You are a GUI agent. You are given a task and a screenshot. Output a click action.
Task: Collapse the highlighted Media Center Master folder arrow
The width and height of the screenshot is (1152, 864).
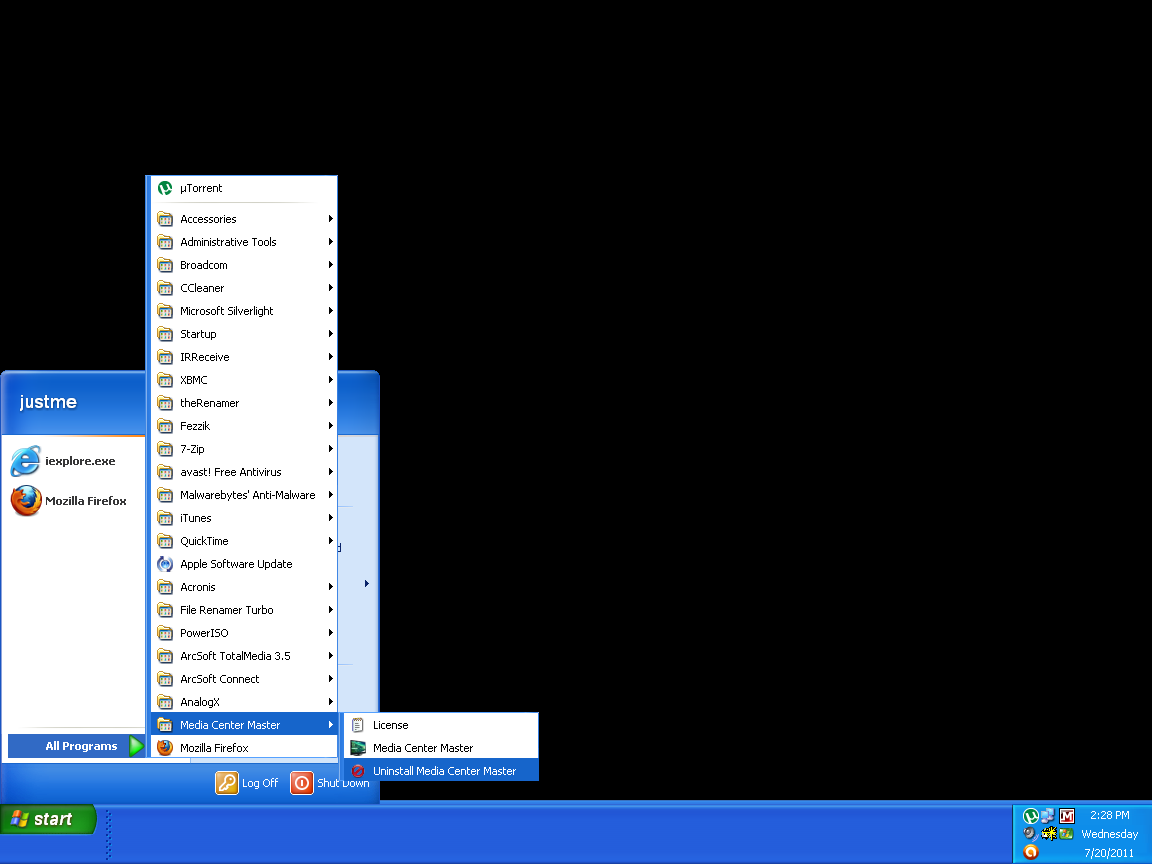click(x=331, y=725)
